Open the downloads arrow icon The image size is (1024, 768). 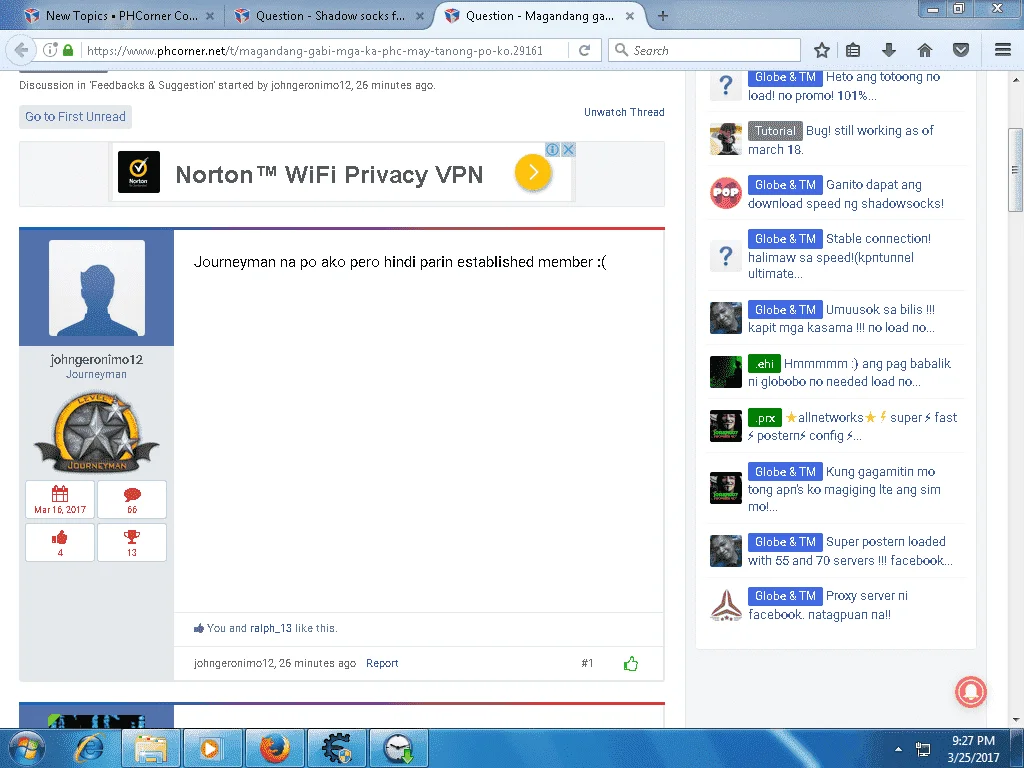click(889, 50)
